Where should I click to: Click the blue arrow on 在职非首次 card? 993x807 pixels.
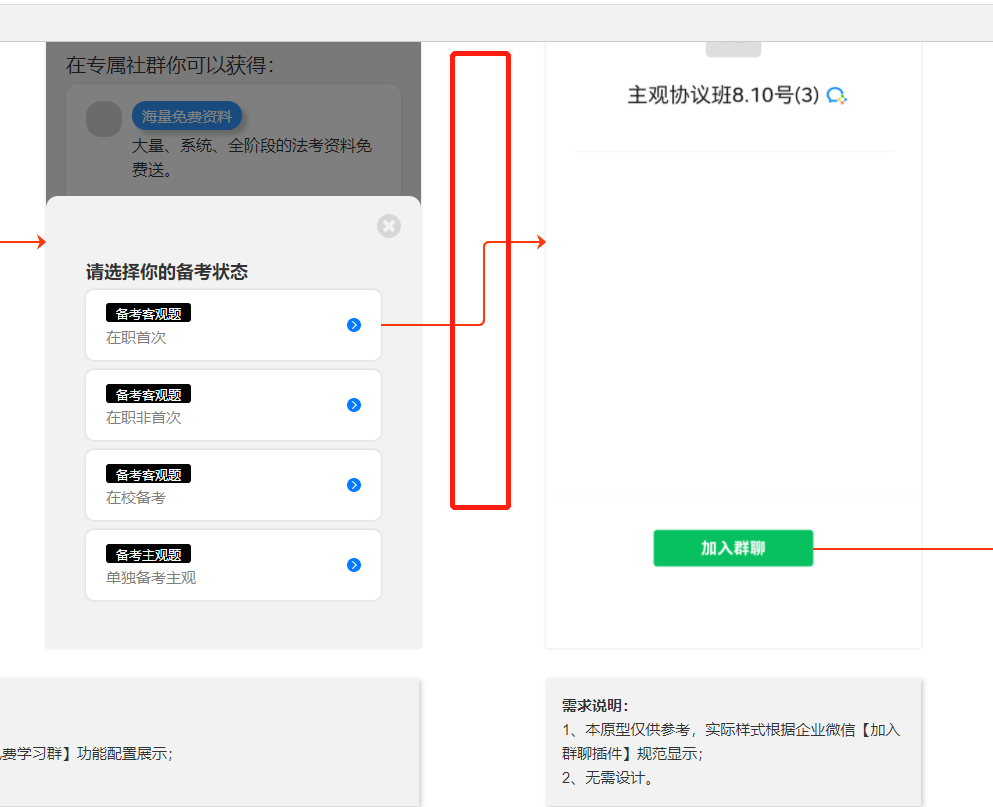pyautogui.click(x=354, y=405)
